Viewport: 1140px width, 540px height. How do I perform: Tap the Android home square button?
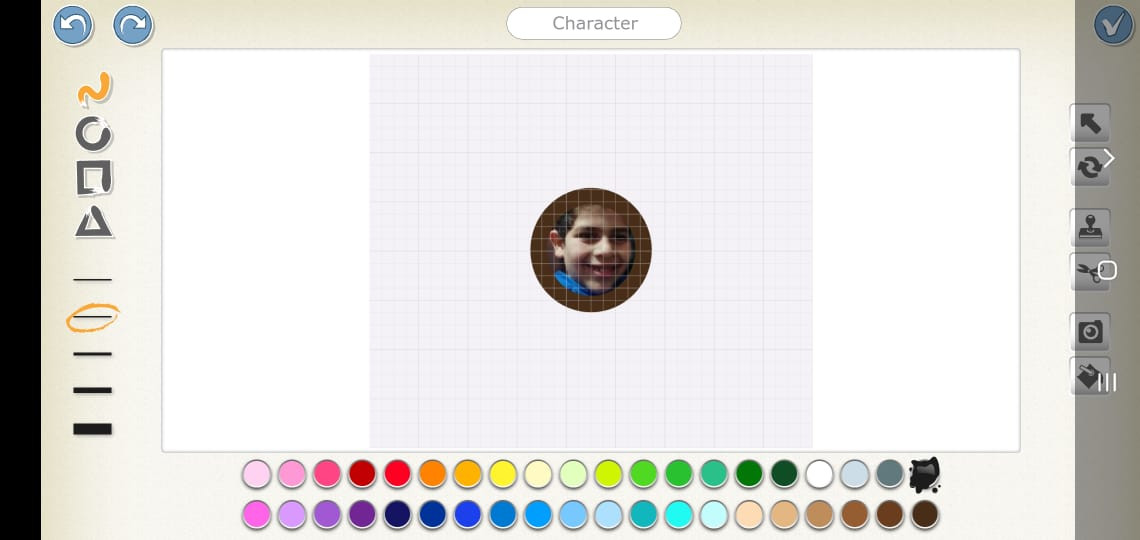click(1107, 270)
